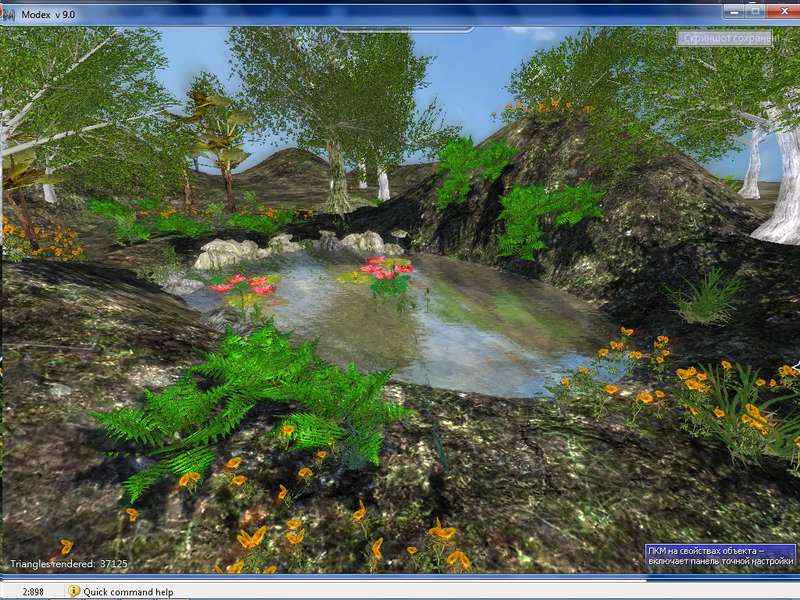
Task: Click the blue ПКМ hint tooltip box
Action: click(720, 557)
